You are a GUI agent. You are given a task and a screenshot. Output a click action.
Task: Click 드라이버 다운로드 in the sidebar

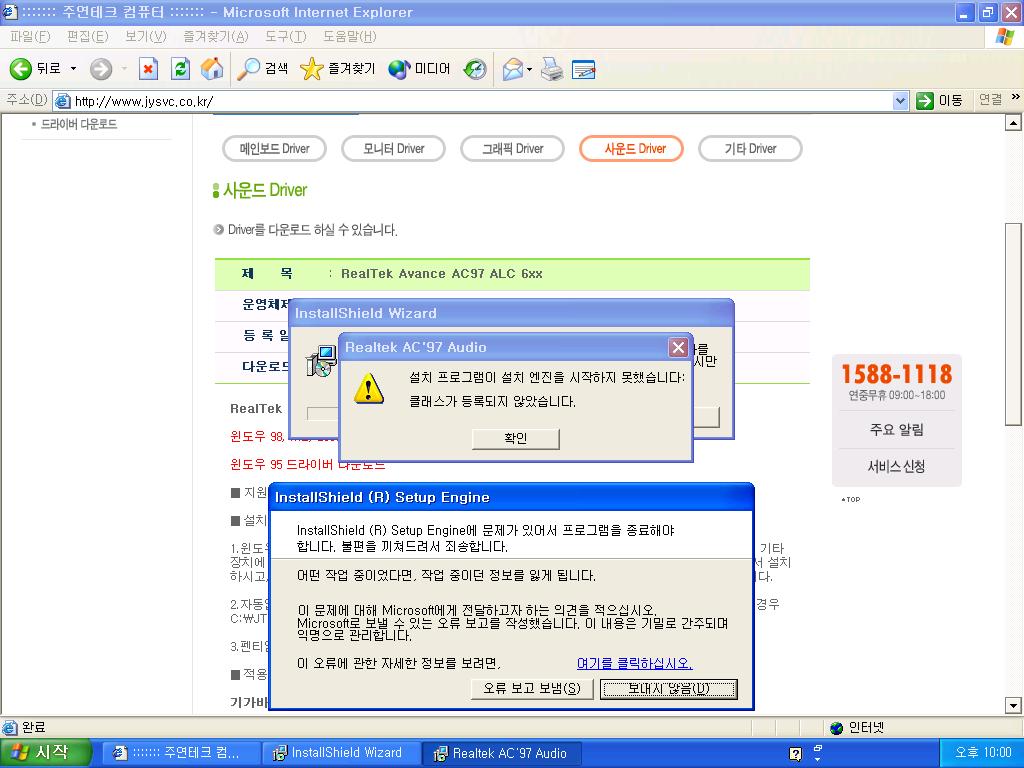(79, 124)
